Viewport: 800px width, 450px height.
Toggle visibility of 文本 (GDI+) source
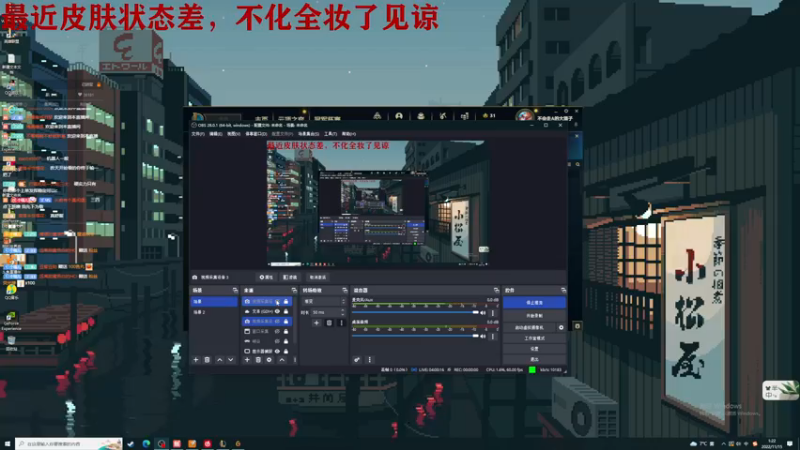pos(277,311)
